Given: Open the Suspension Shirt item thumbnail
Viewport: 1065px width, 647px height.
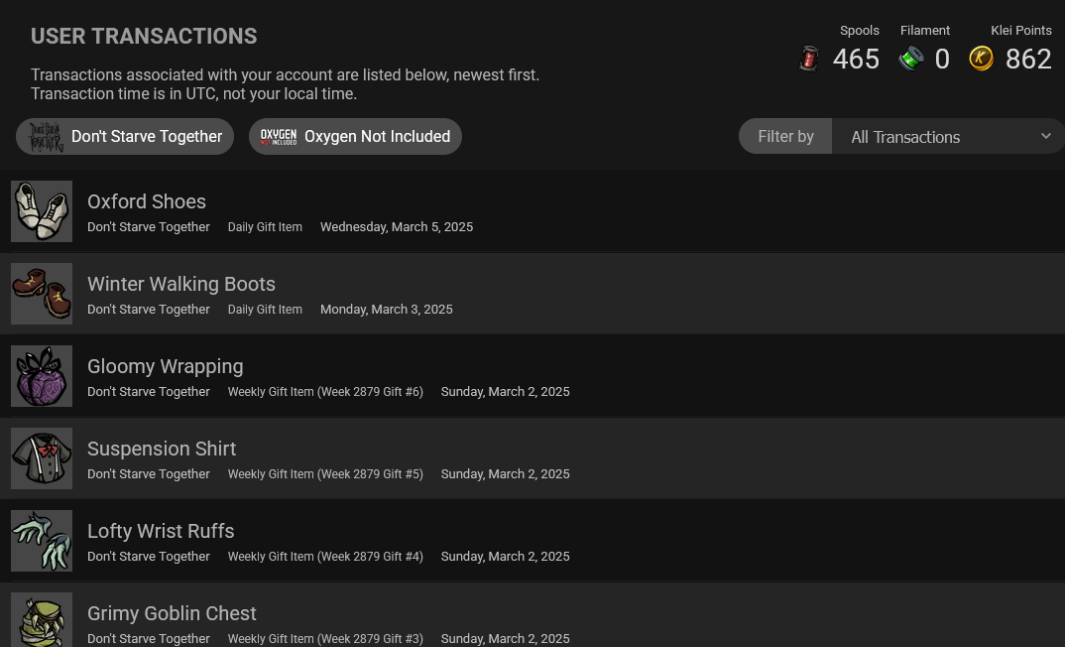Looking at the screenshot, I should pyautogui.click(x=41, y=458).
